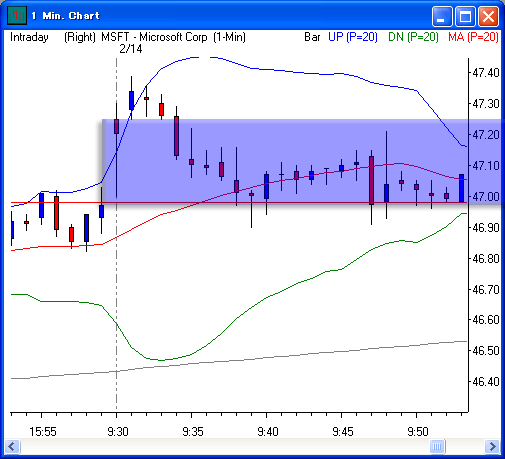Click the 9:50 time axis marker
This screenshot has width=505, height=459.
418,432
